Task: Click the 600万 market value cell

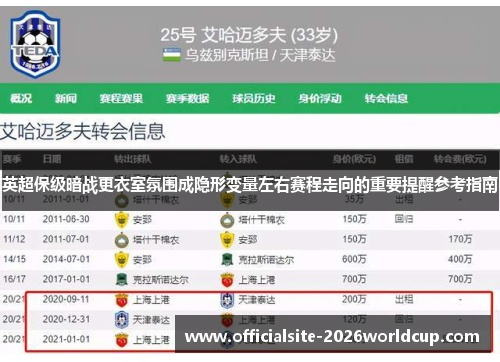Action: point(354,259)
